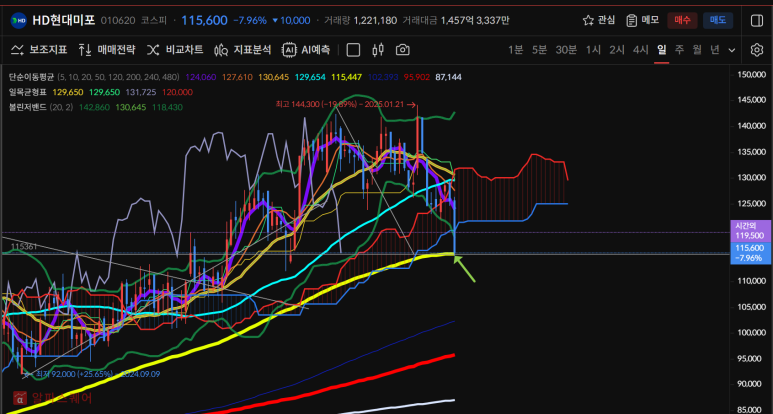The width and height of the screenshot is (773, 414).
Task: Open chart settings gear icon
Action: (756, 50)
